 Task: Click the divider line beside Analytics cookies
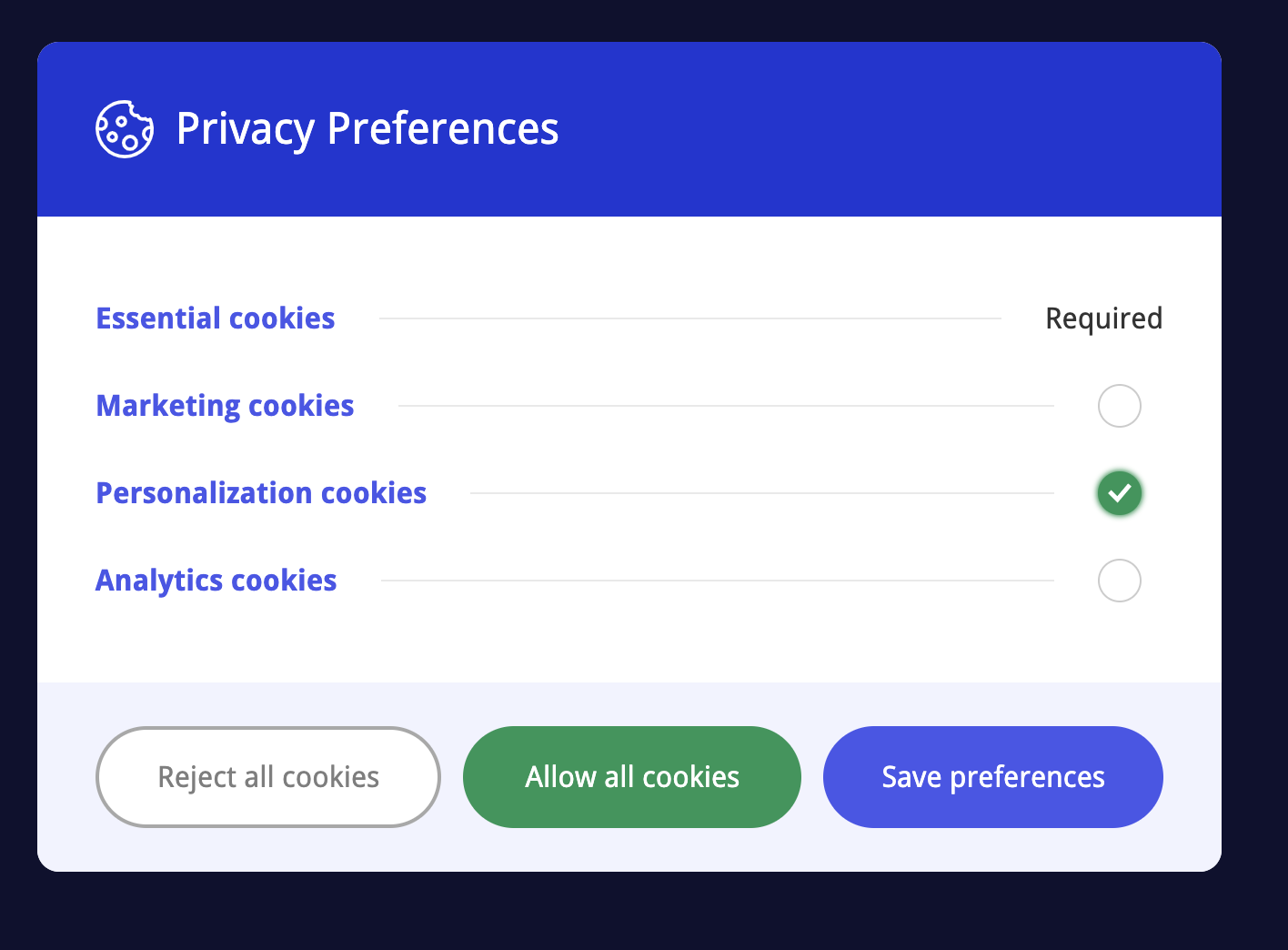717,581
